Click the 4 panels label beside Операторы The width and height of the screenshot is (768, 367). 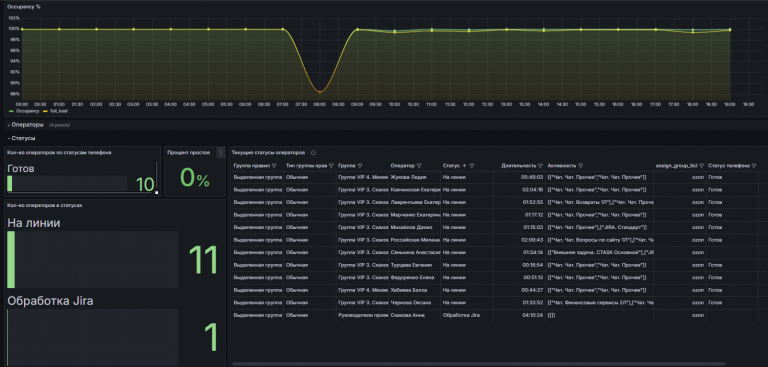59,125
